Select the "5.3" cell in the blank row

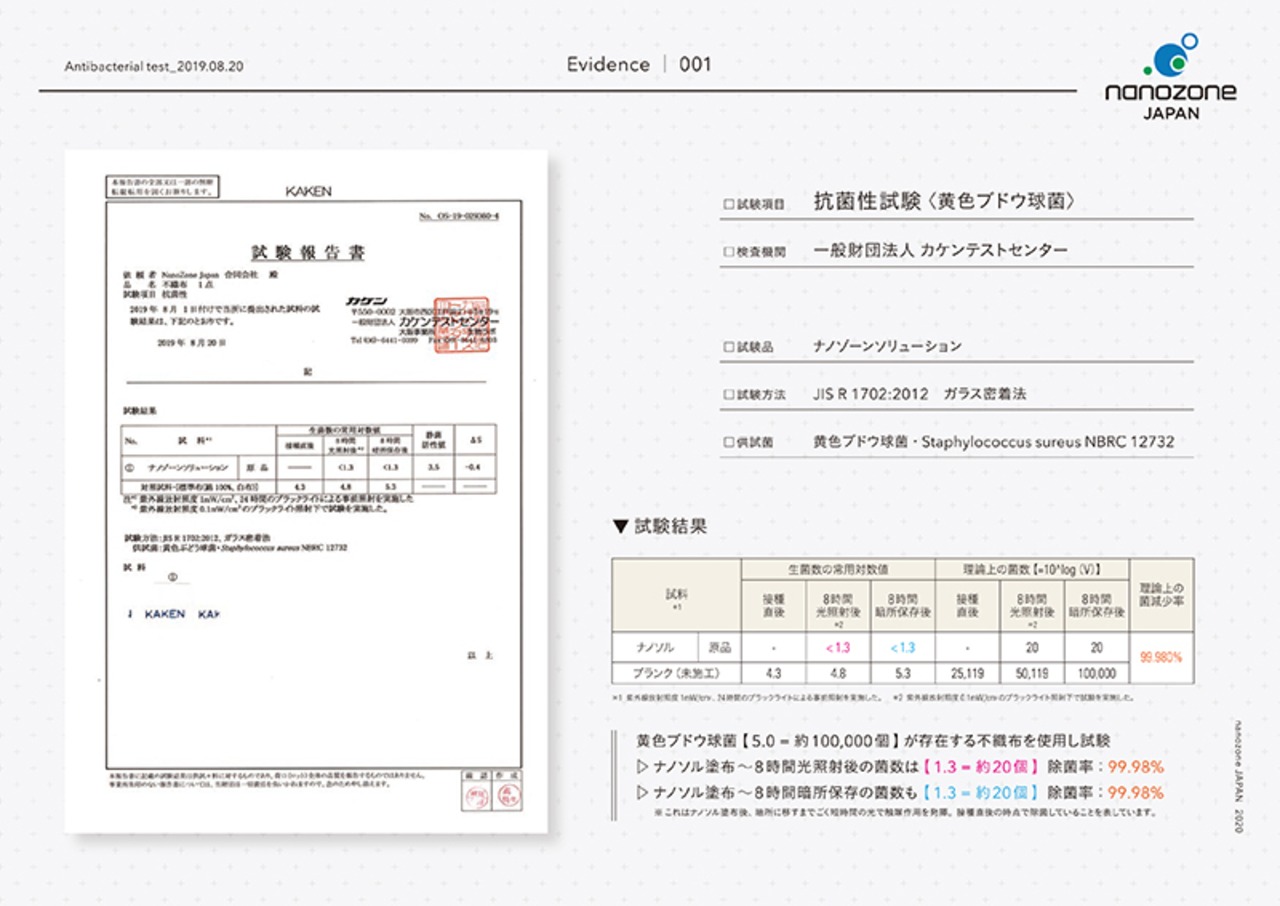[x=902, y=673]
